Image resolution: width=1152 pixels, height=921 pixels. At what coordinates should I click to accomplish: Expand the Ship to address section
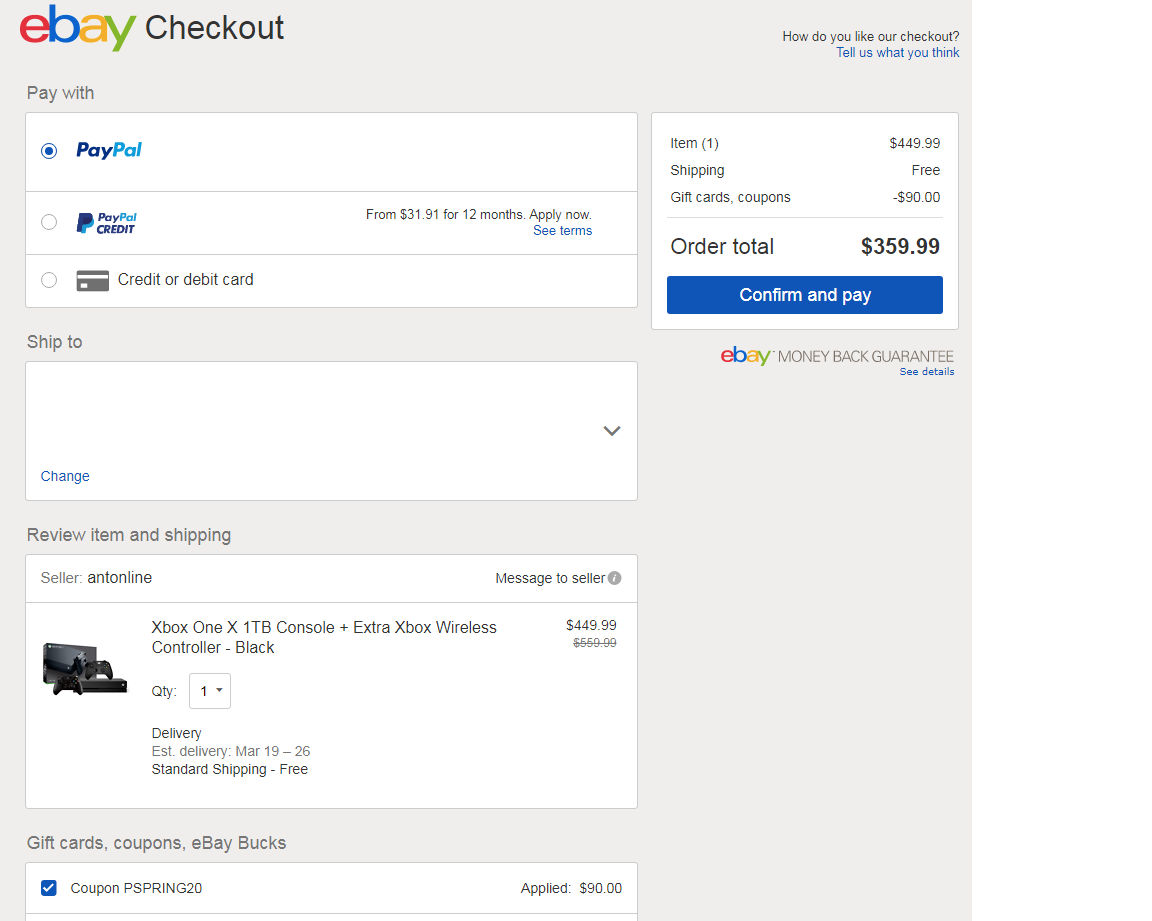click(611, 431)
